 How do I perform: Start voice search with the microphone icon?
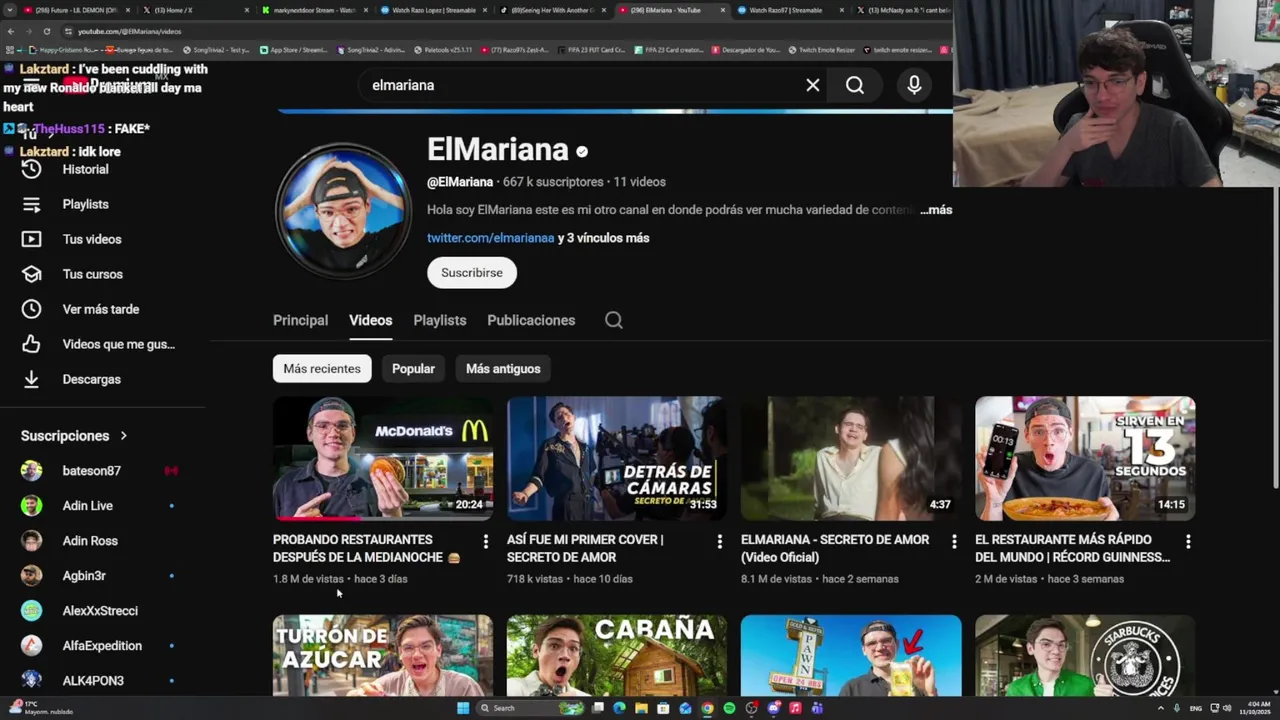(x=914, y=85)
